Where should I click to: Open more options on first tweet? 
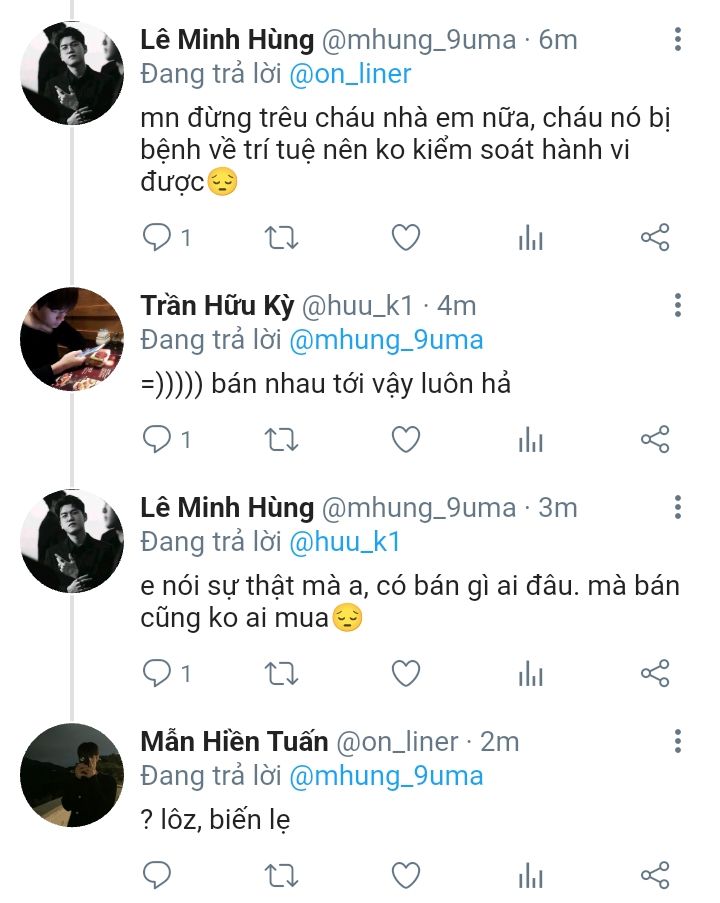pyautogui.click(x=678, y=40)
